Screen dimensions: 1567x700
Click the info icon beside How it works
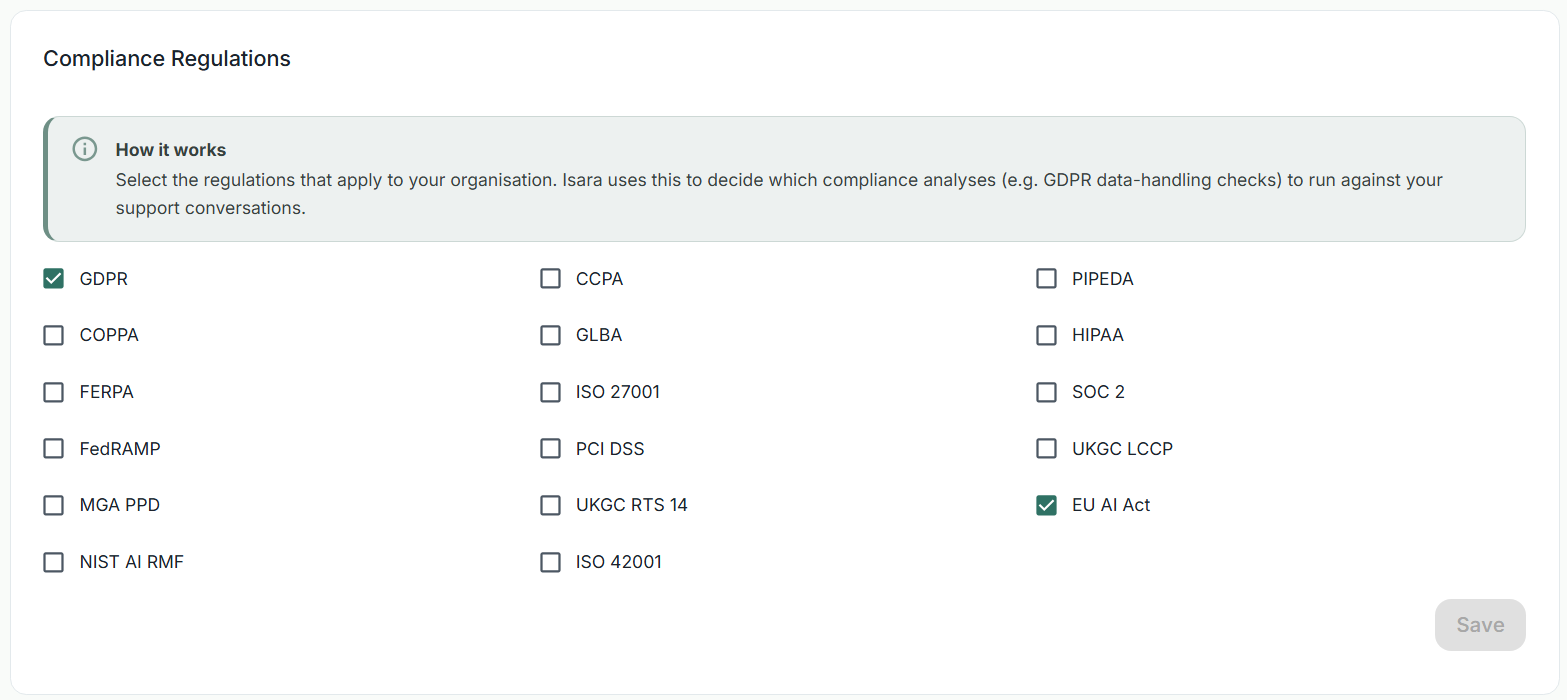pyautogui.click(x=85, y=149)
